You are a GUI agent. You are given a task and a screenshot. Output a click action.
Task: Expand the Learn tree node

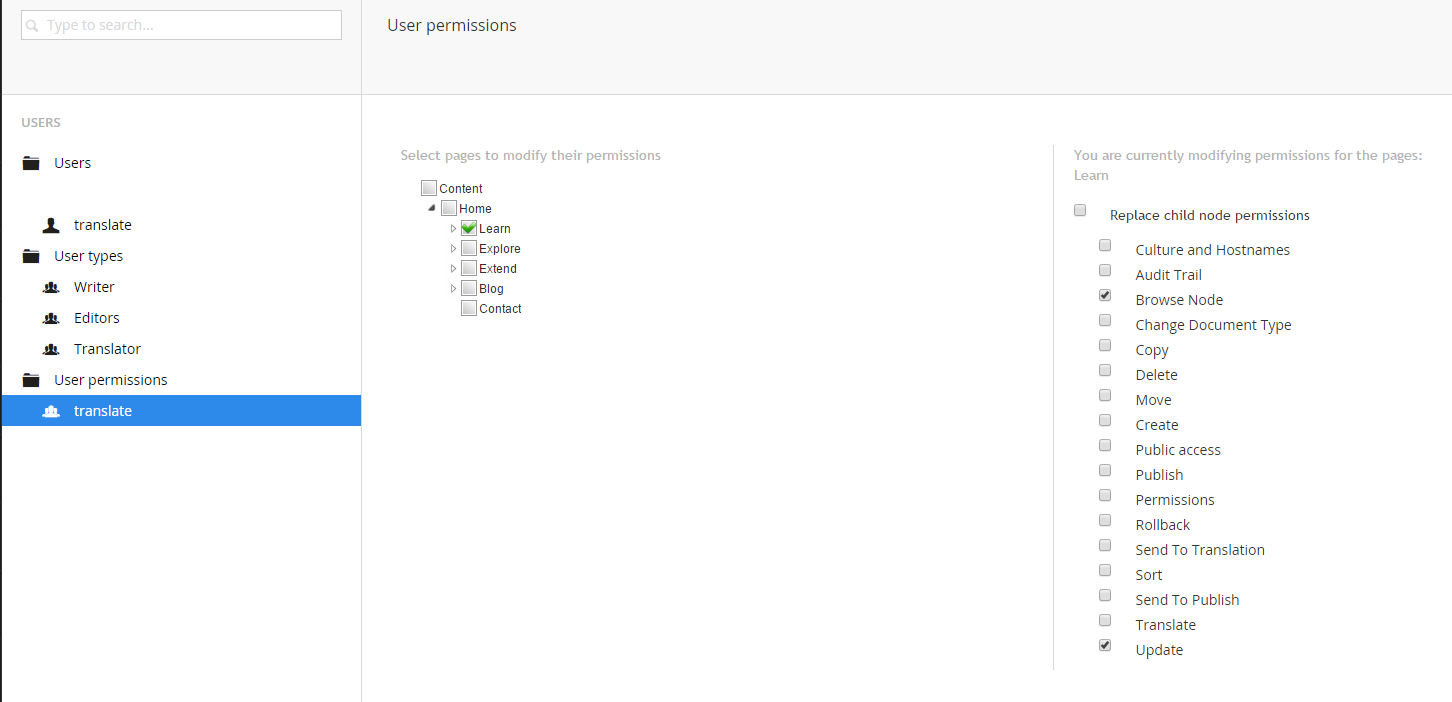pyautogui.click(x=453, y=229)
